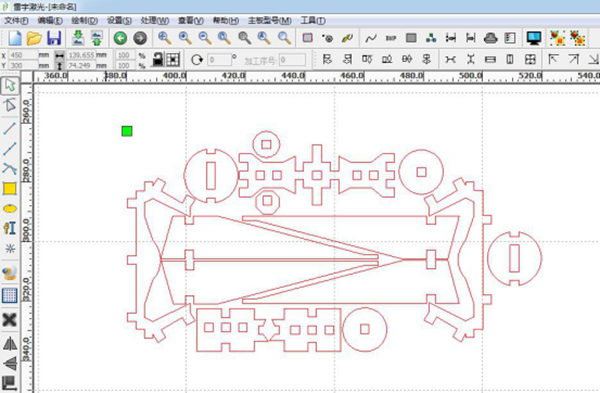Open the 主板型号(M) menu
The width and height of the screenshot is (600, 393).
pos(269,21)
